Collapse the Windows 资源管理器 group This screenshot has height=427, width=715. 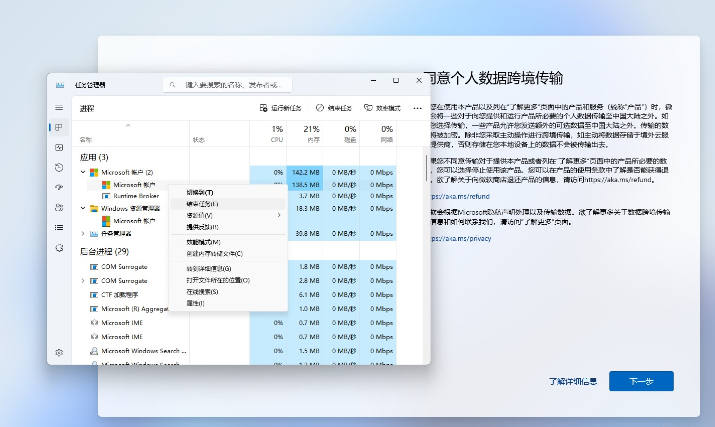click(x=83, y=208)
